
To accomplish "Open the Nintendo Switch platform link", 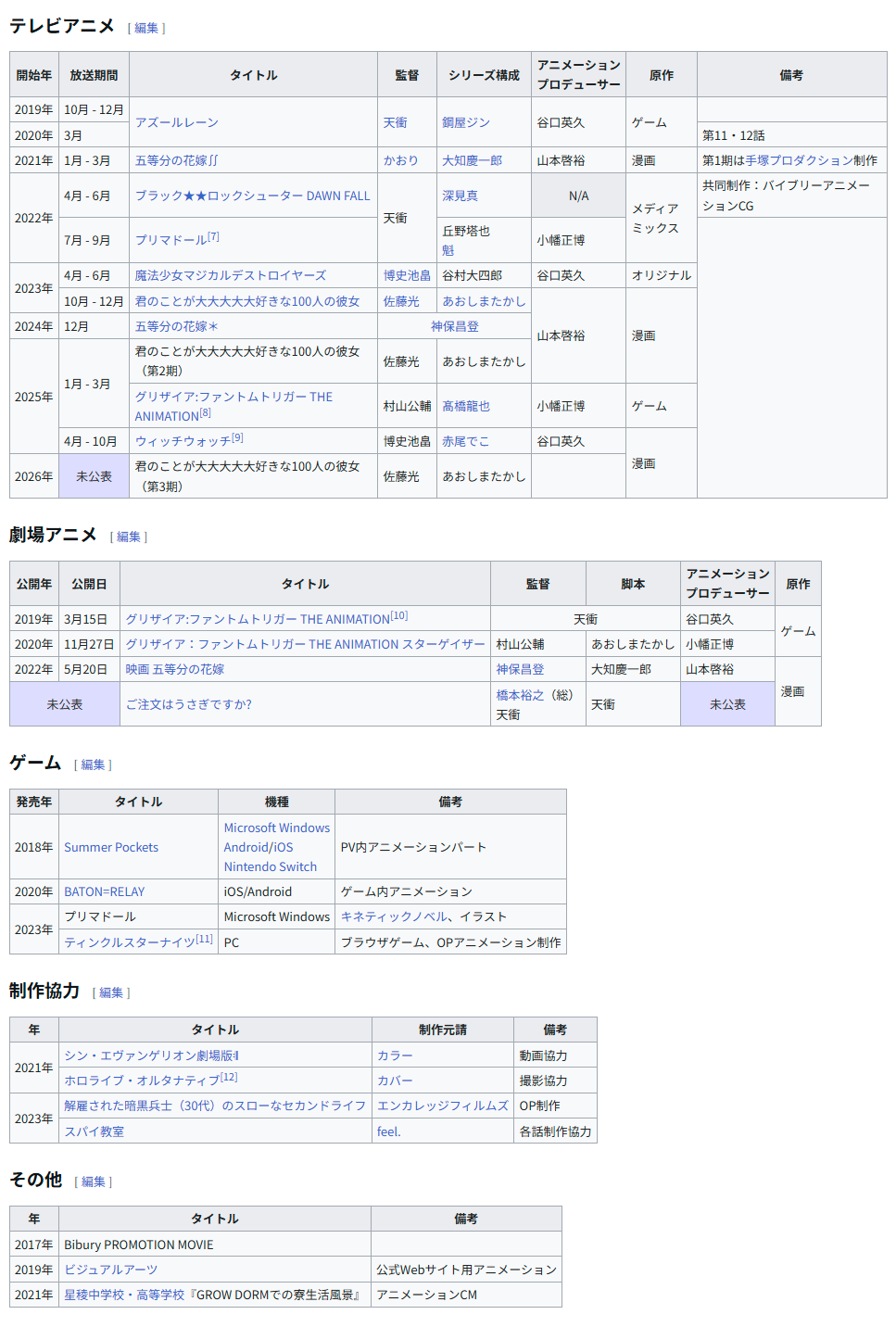I will [271, 866].
